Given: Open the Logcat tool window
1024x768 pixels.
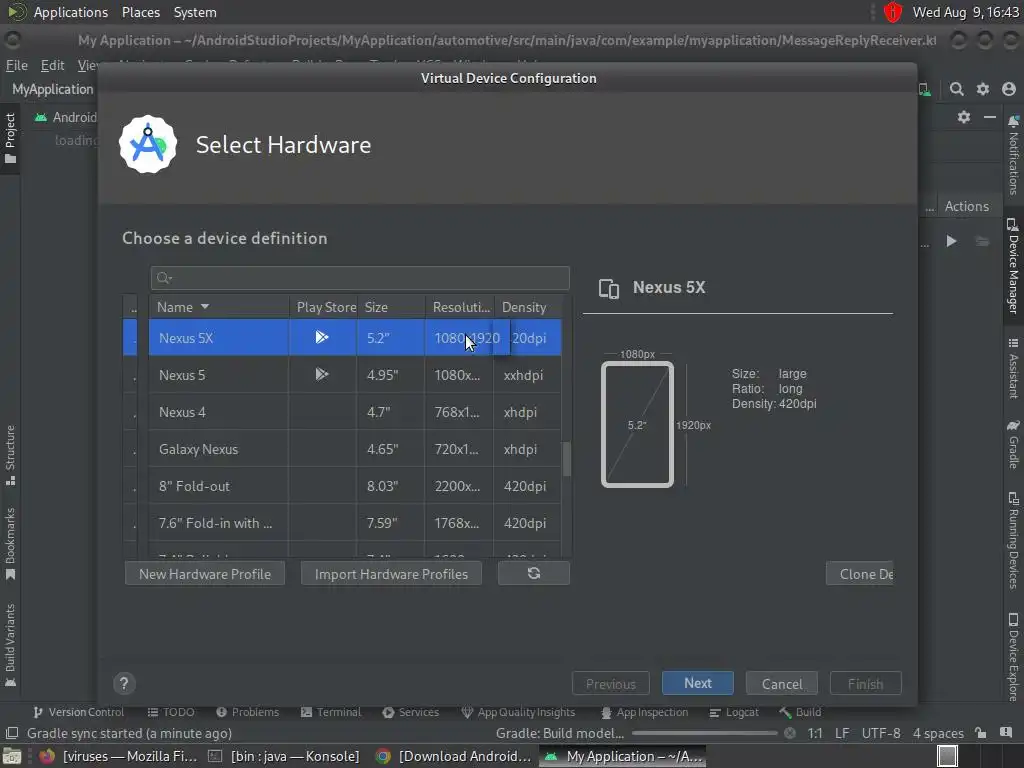Looking at the screenshot, I should click(x=734, y=712).
